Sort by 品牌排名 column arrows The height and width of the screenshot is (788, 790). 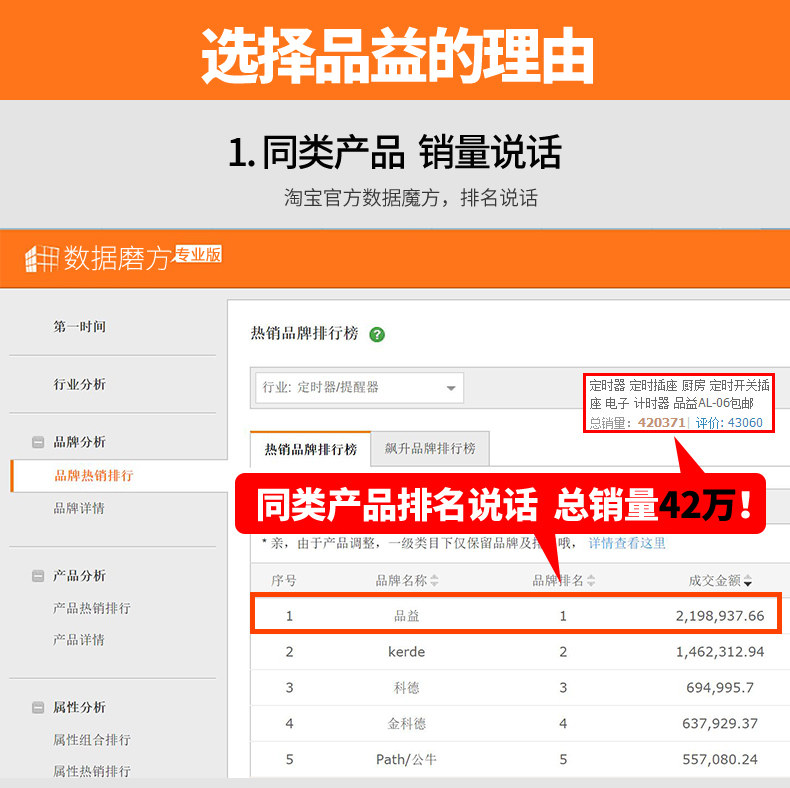pyautogui.click(x=591, y=580)
